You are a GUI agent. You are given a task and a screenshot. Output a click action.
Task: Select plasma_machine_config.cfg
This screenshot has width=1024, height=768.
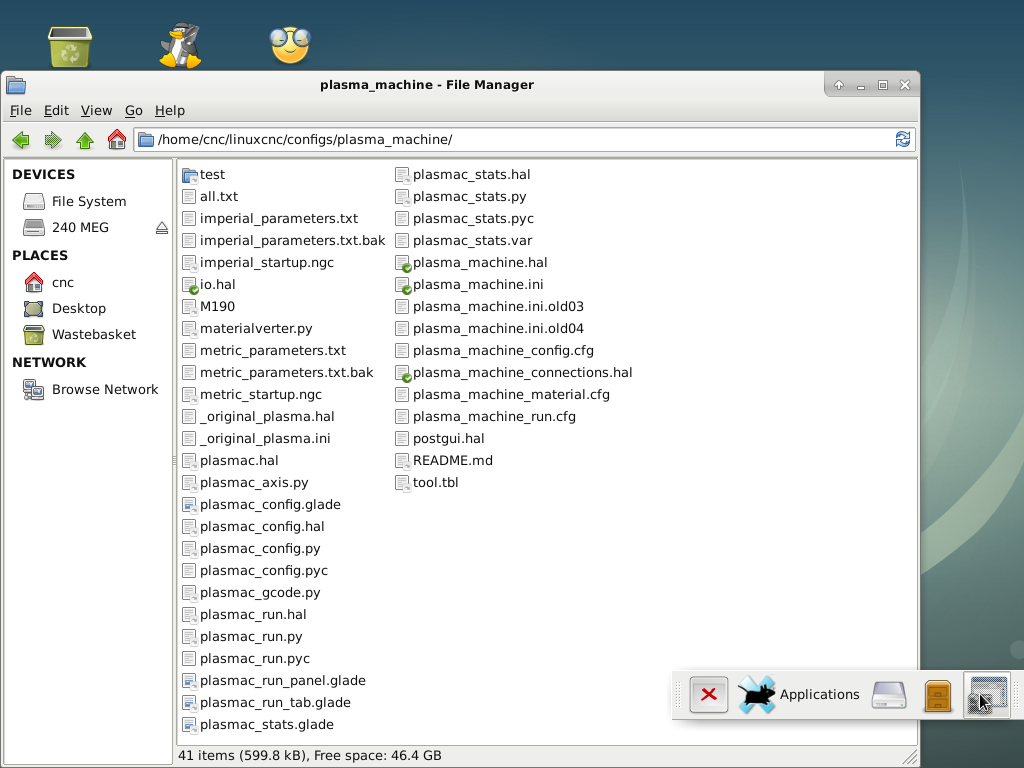coord(503,351)
